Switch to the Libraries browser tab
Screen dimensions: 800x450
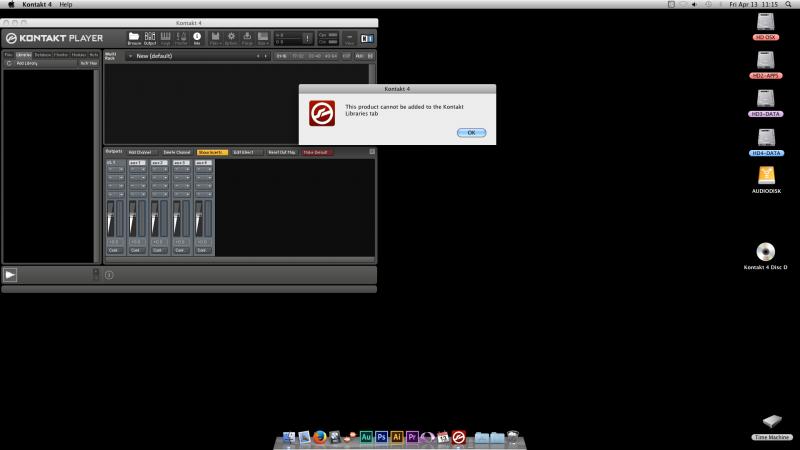(23, 55)
